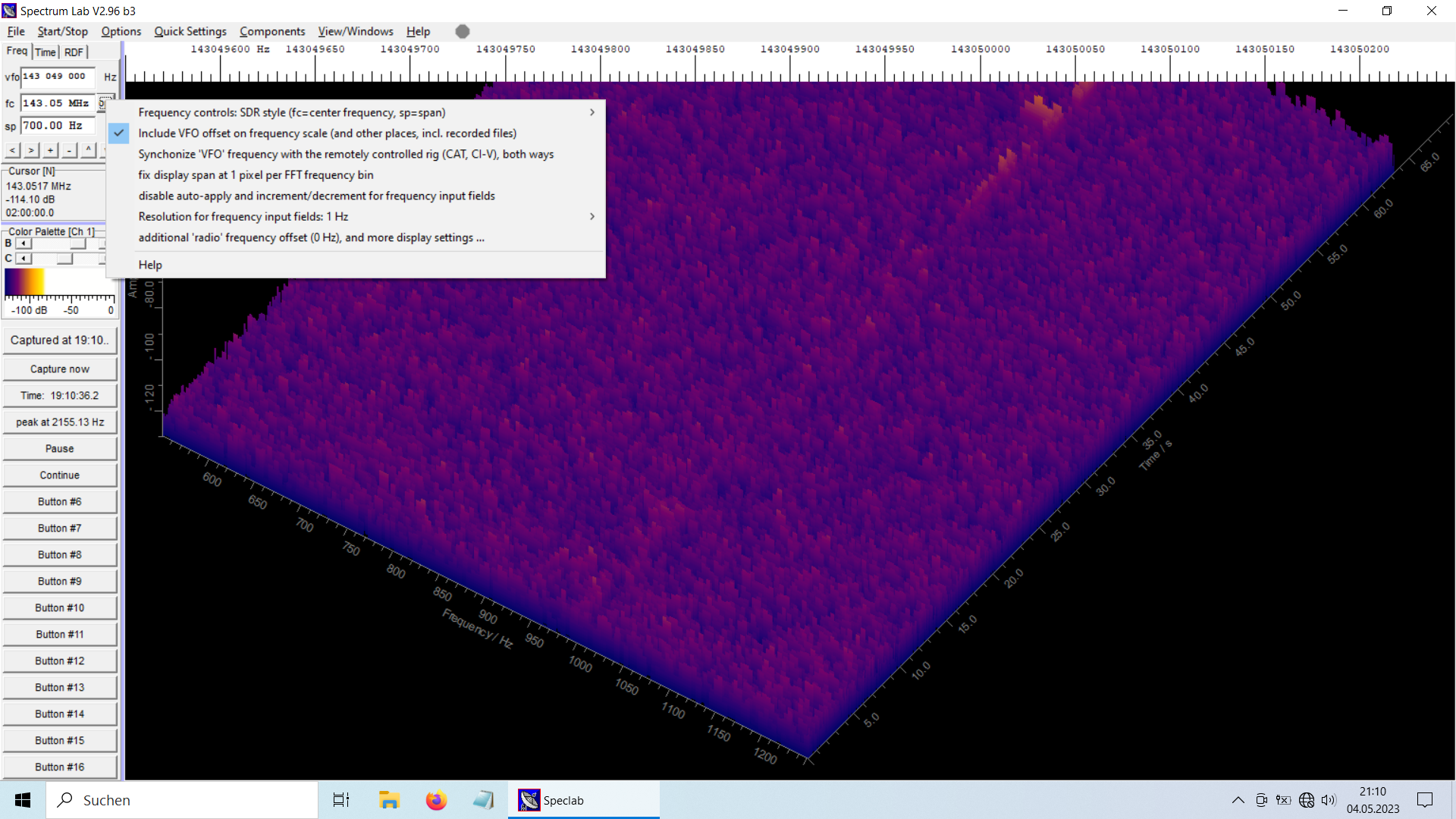
Task: Click Help in the context menu
Action: [x=356, y=265]
